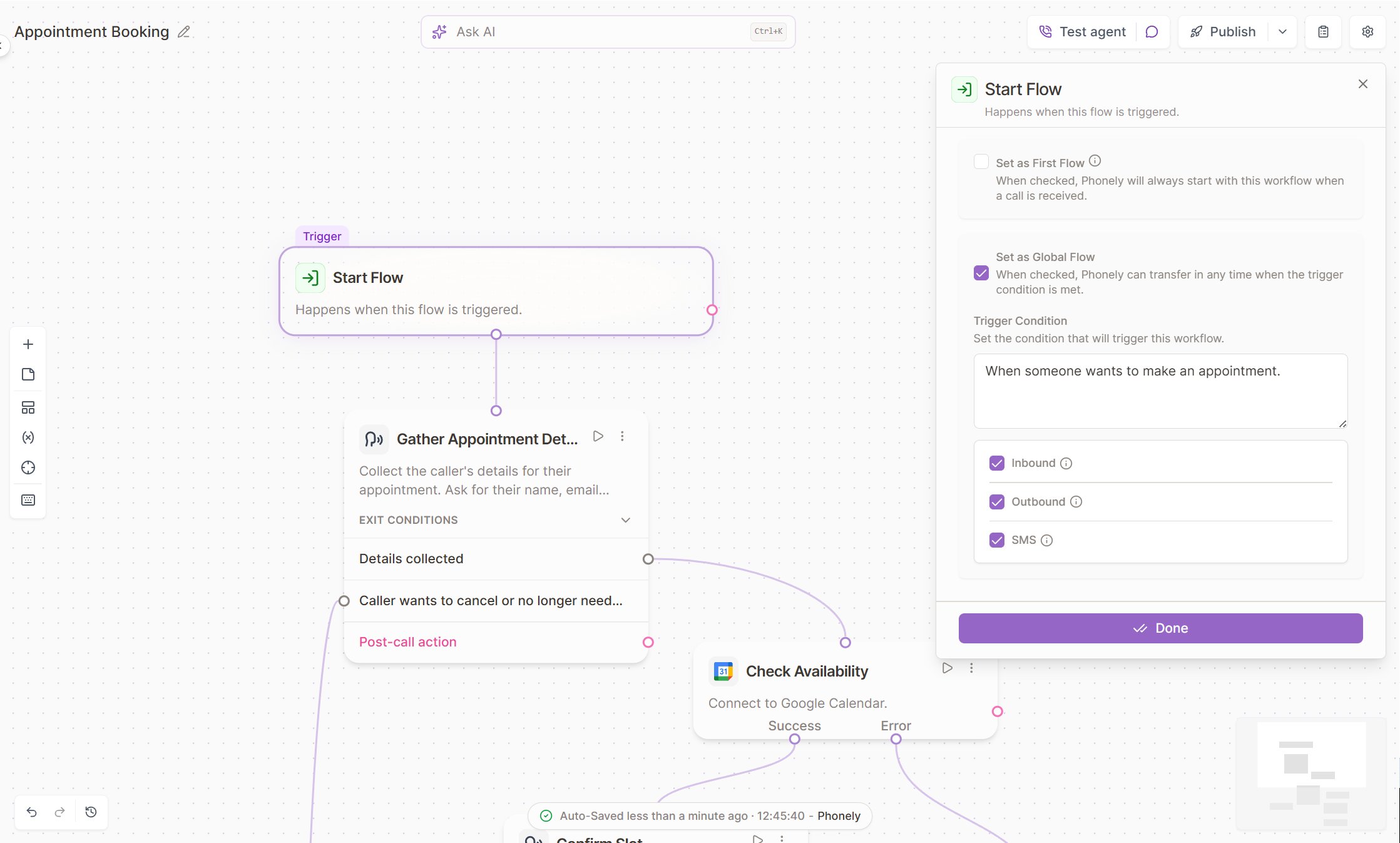
Task: Click the Error output connector
Action: coord(896,739)
